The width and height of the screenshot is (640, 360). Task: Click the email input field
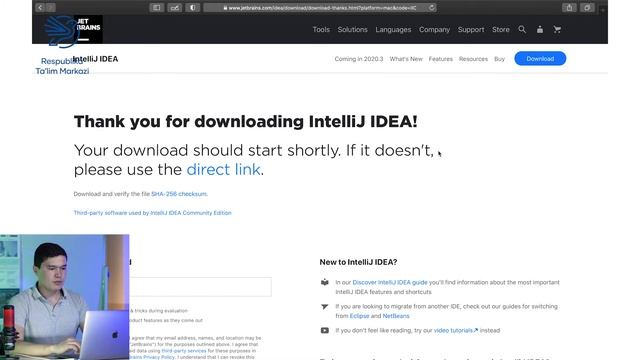point(200,287)
